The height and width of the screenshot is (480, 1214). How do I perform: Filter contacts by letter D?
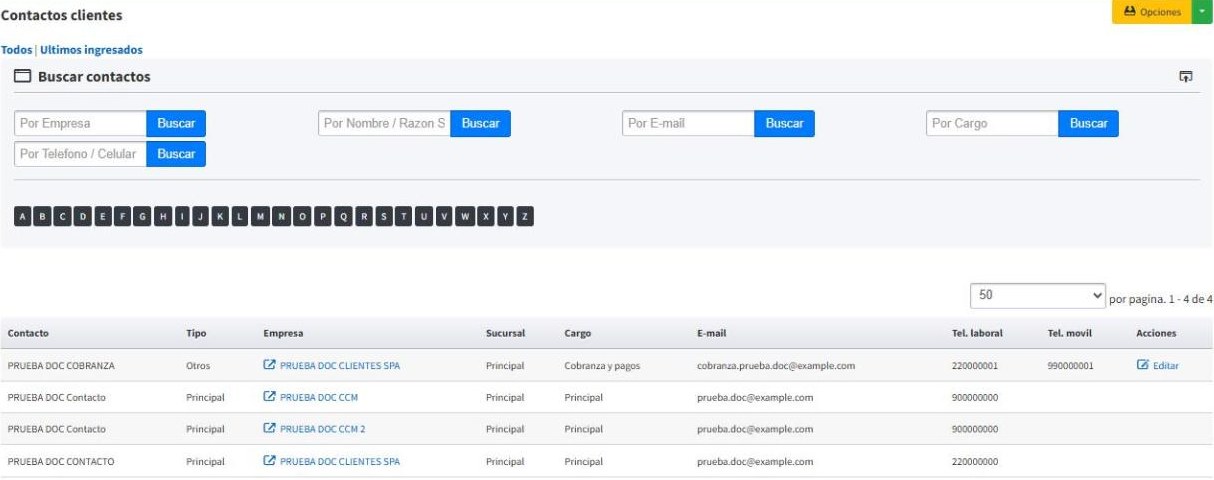[83, 216]
